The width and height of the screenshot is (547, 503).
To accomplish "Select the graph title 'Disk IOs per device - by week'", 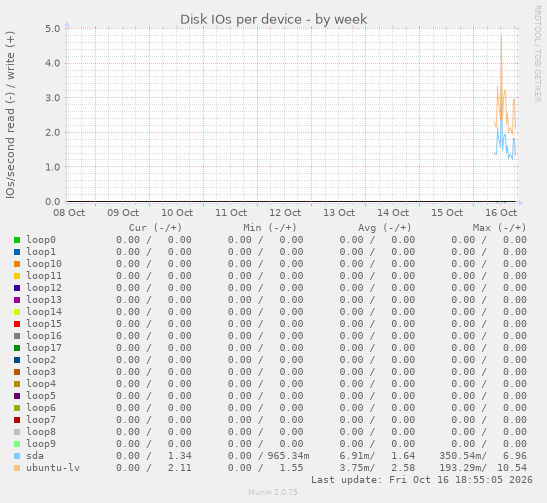I will tap(274, 20).
